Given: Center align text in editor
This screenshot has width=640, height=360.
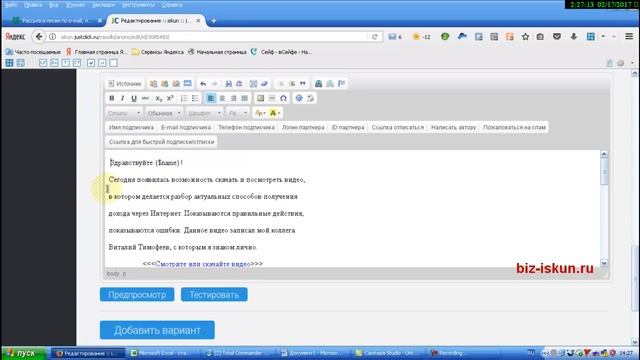Looking at the screenshot, I should tap(222, 98).
